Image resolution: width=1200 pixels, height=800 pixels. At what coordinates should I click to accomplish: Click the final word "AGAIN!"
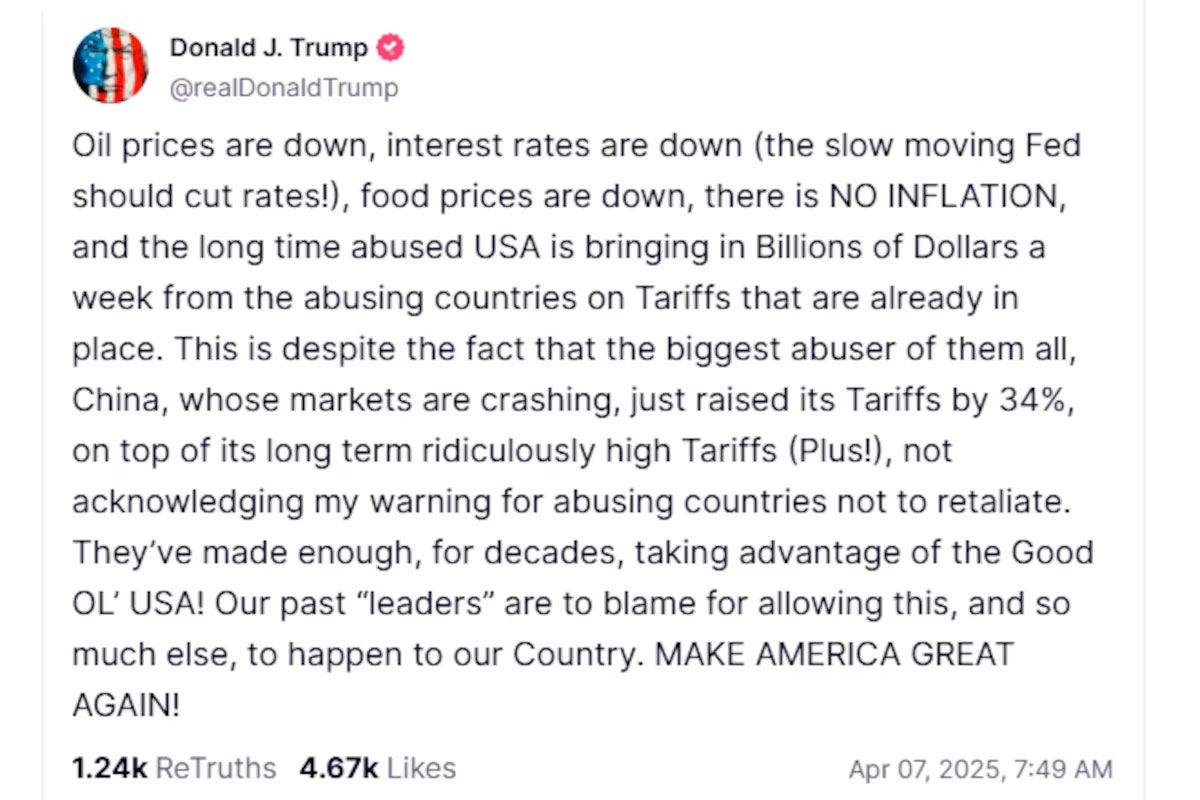[126, 706]
